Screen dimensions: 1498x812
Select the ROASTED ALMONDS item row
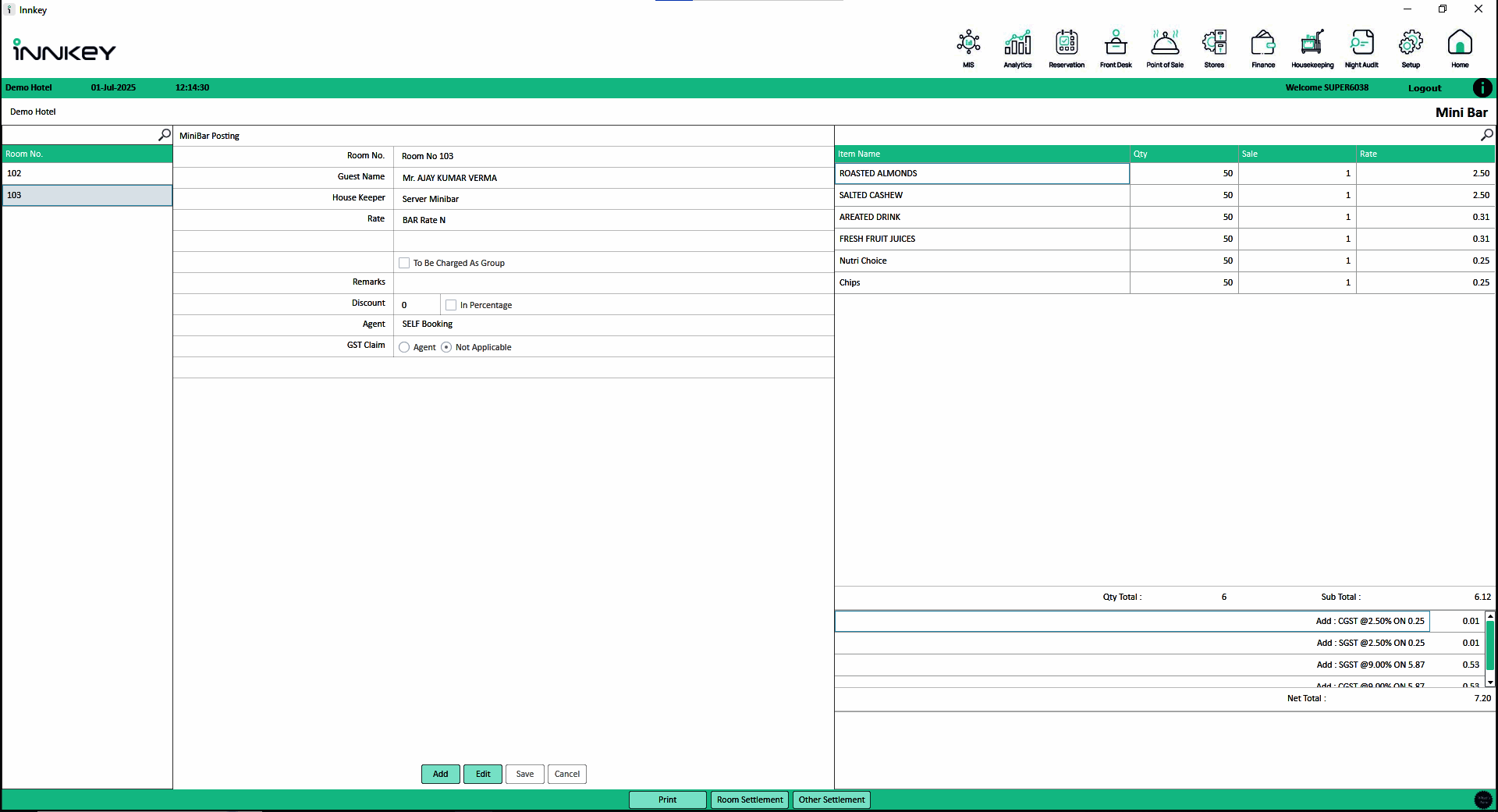click(x=1165, y=173)
